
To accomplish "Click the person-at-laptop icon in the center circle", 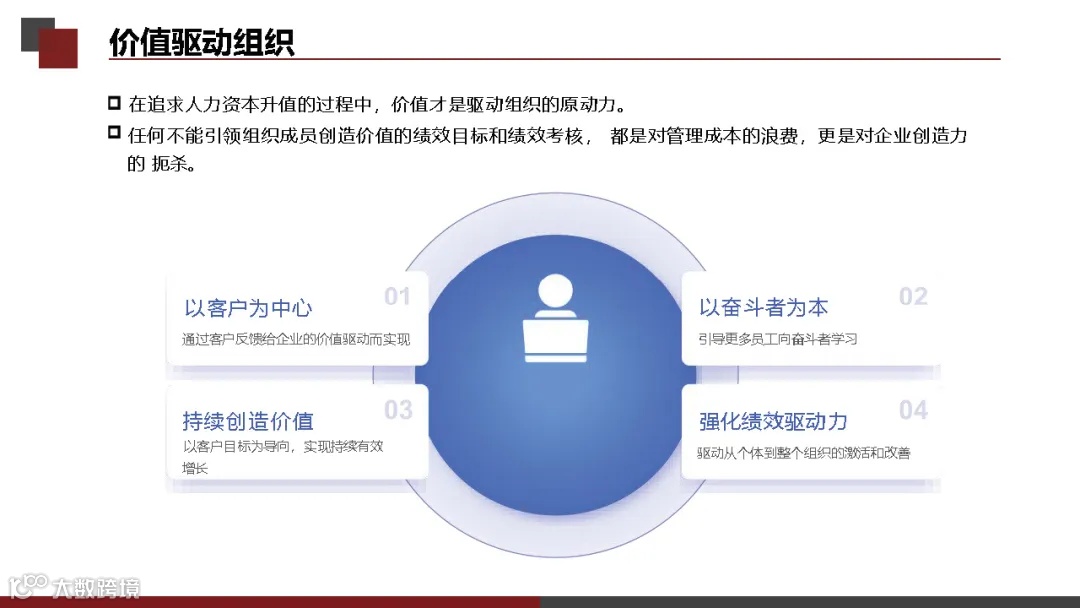I will click(556, 321).
